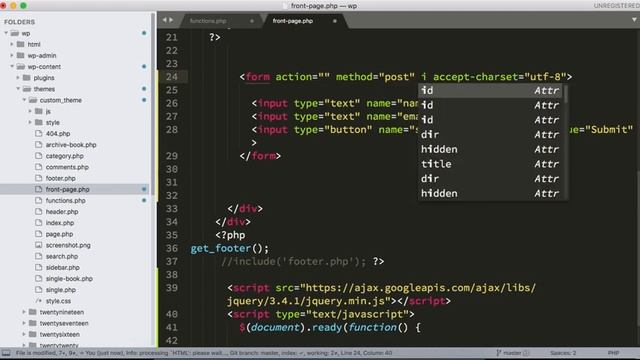Expand the twentyseventeen folder
Viewport: 640px width, 360px height.
pos(24,323)
